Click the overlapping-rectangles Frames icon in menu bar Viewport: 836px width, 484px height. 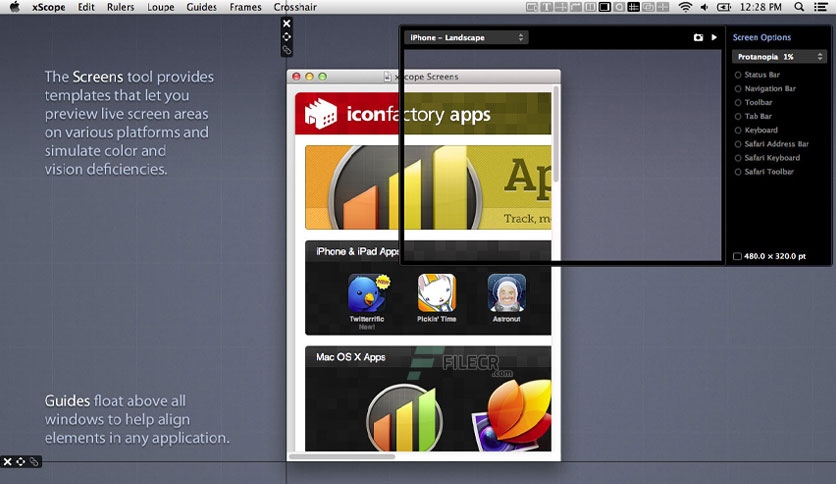pyautogui.click(x=648, y=7)
